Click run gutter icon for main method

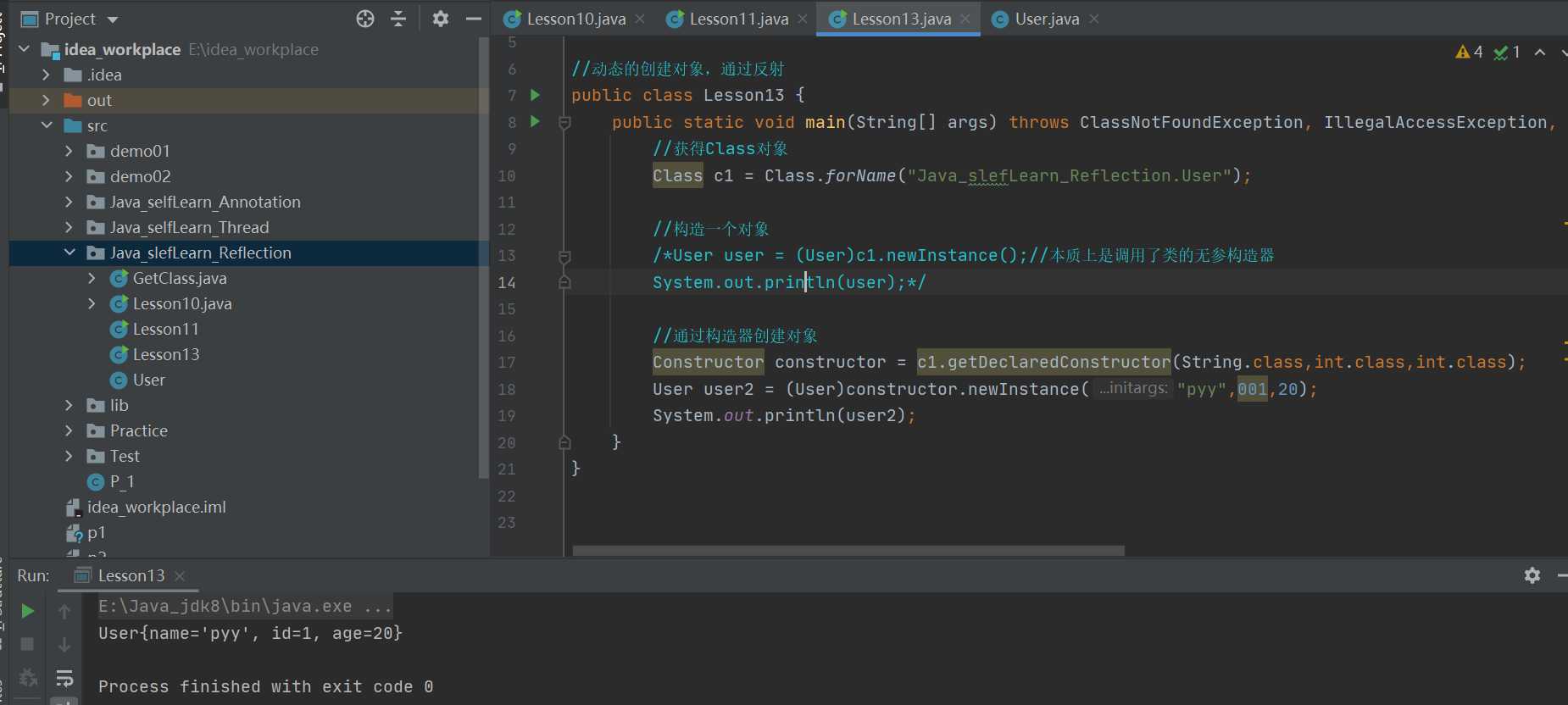click(x=535, y=121)
